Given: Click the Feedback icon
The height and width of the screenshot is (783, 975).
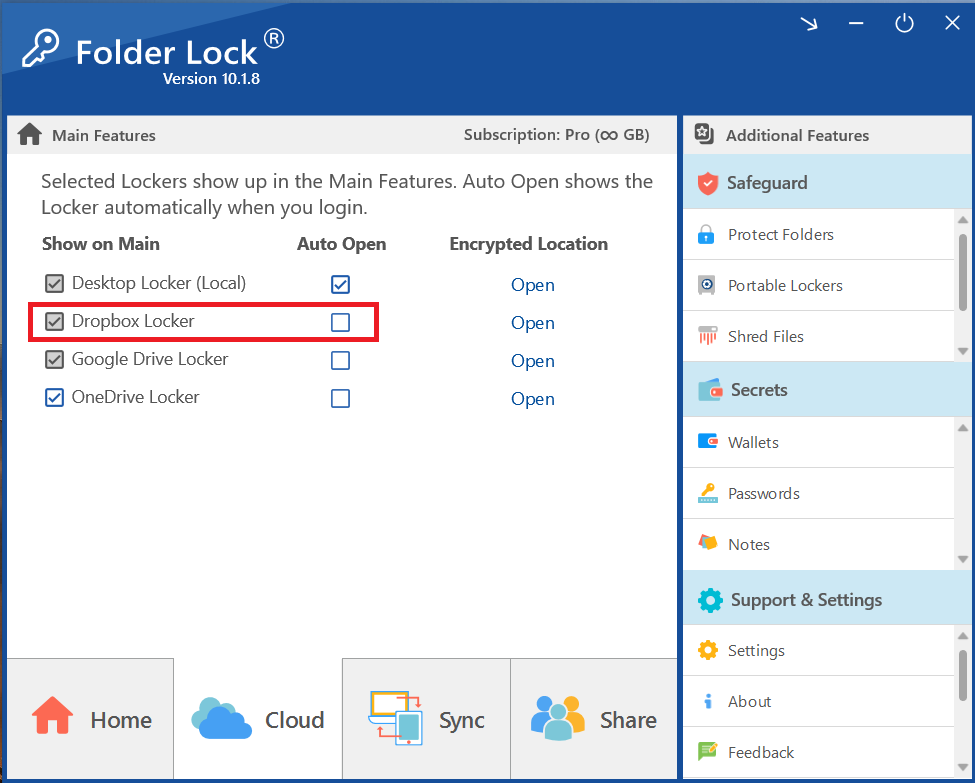Looking at the screenshot, I should pyautogui.click(x=707, y=752).
